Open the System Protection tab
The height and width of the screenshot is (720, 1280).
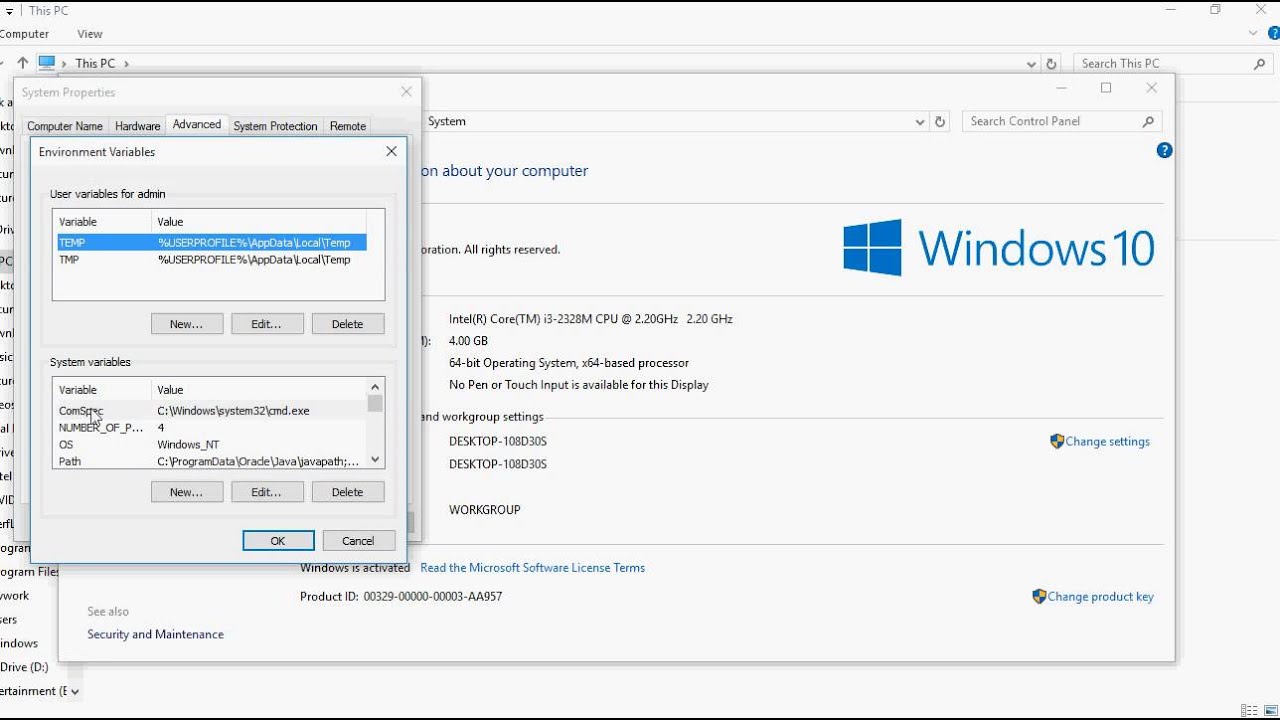[275, 126]
